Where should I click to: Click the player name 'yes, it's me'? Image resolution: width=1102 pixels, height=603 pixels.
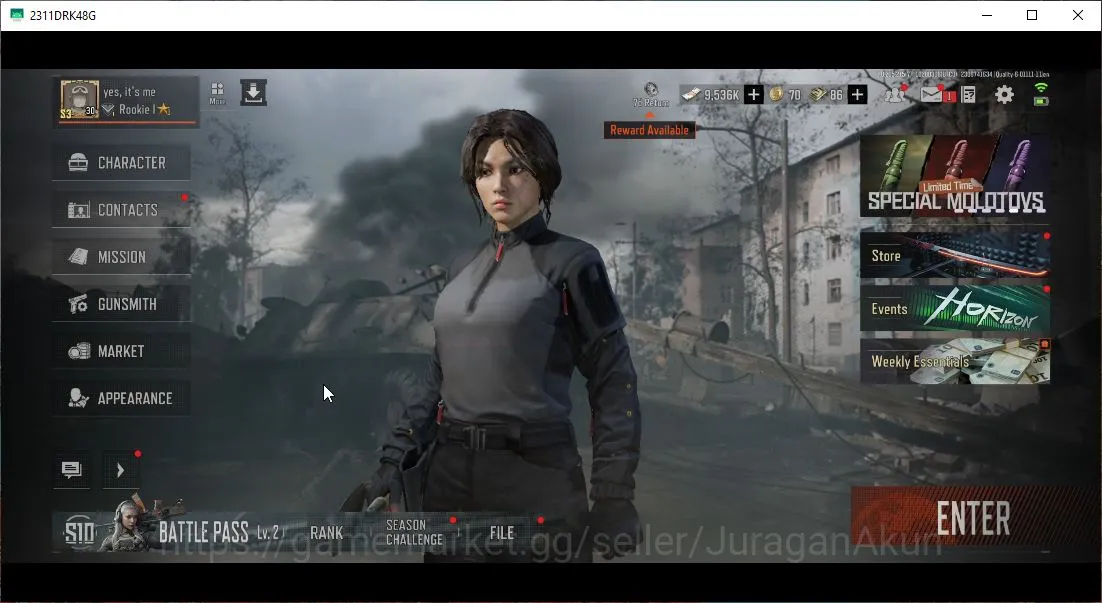[x=129, y=91]
